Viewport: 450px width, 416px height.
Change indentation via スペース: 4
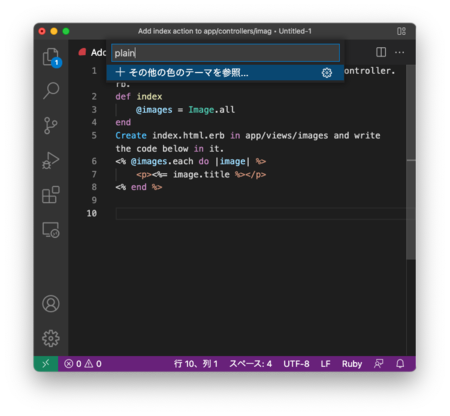(x=250, y=364)
